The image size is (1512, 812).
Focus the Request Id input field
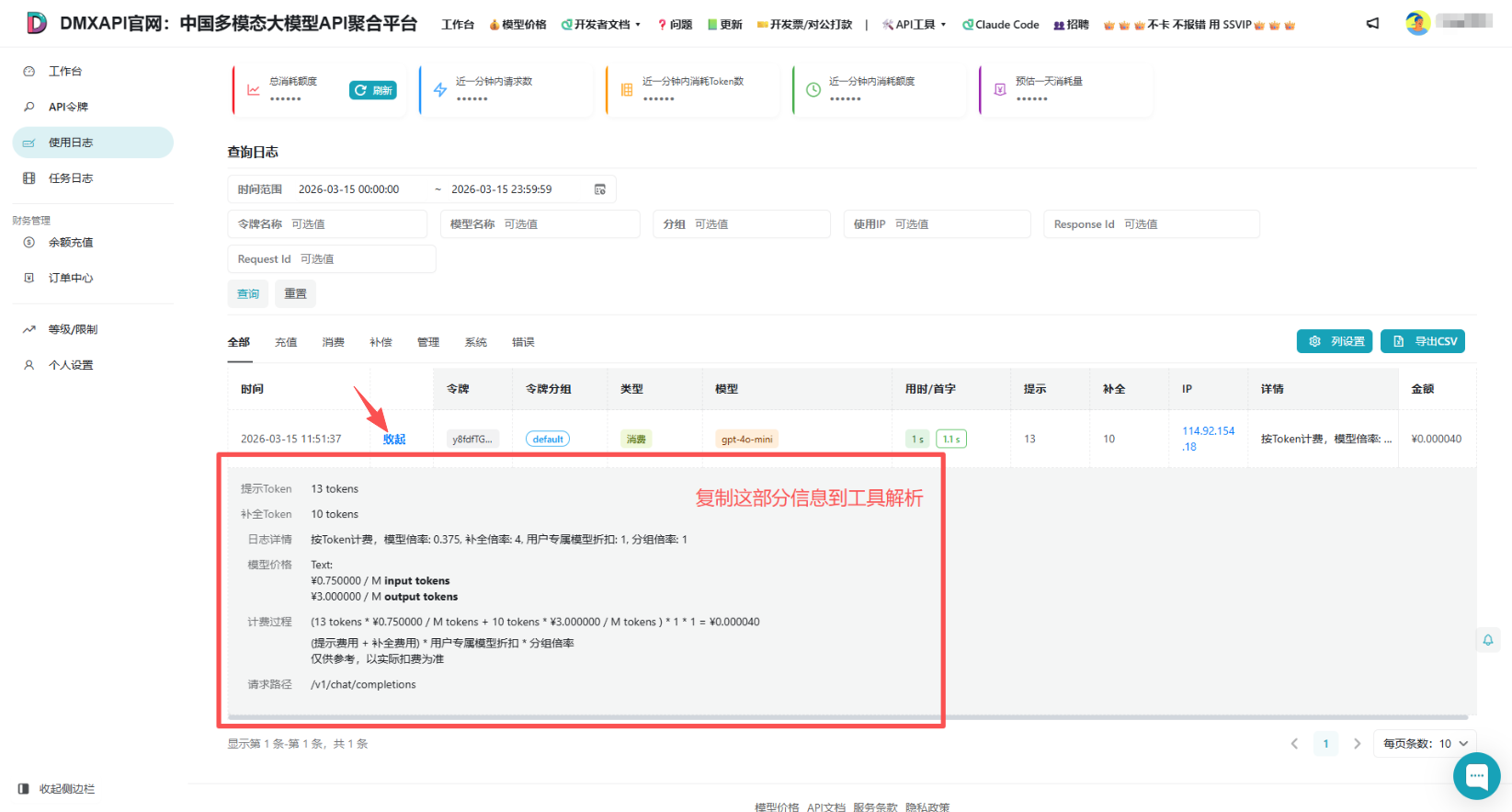tap(332, 259)
